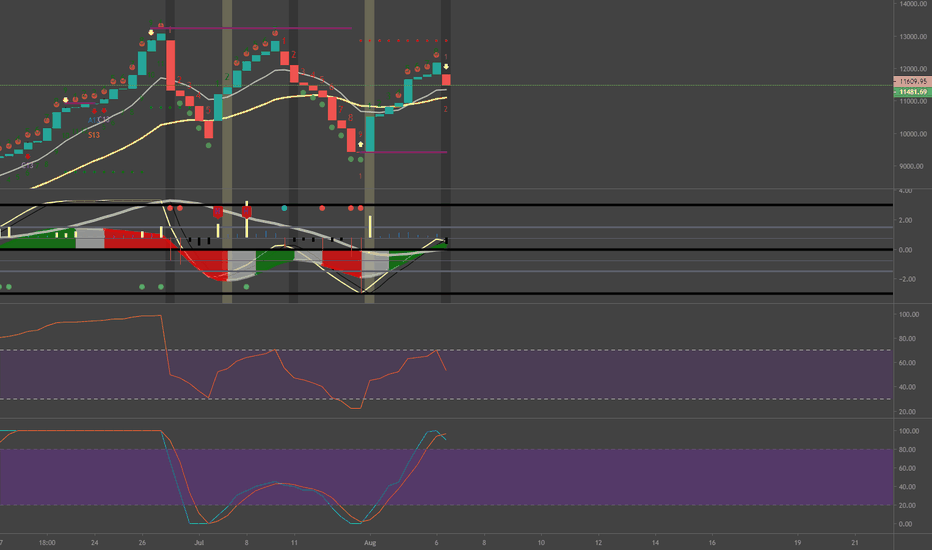The width and height of the screenshot is (932, 550).
Task: Click the yellow arrow above the latest candle
Action: [446, 67]
